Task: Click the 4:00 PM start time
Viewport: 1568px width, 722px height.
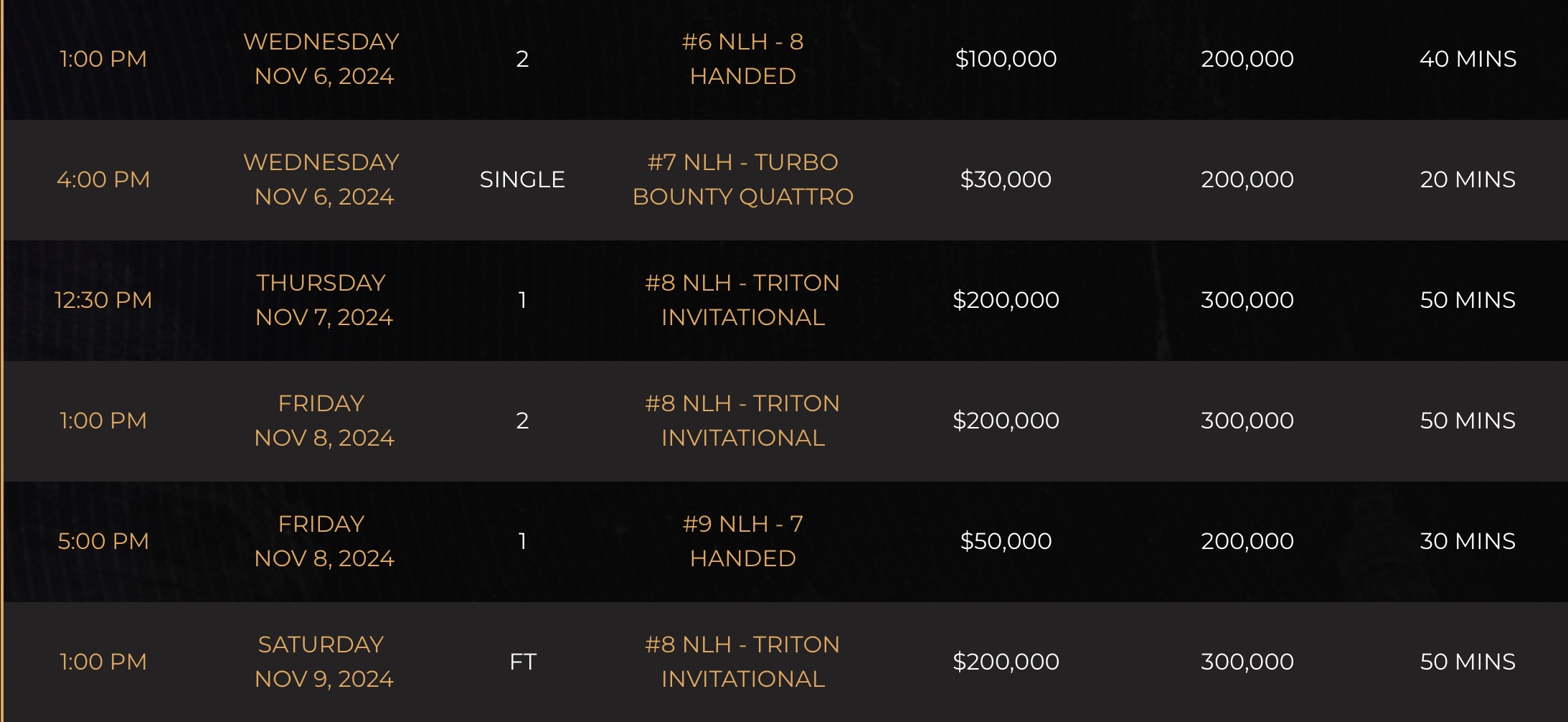Action: click(103, 179)
